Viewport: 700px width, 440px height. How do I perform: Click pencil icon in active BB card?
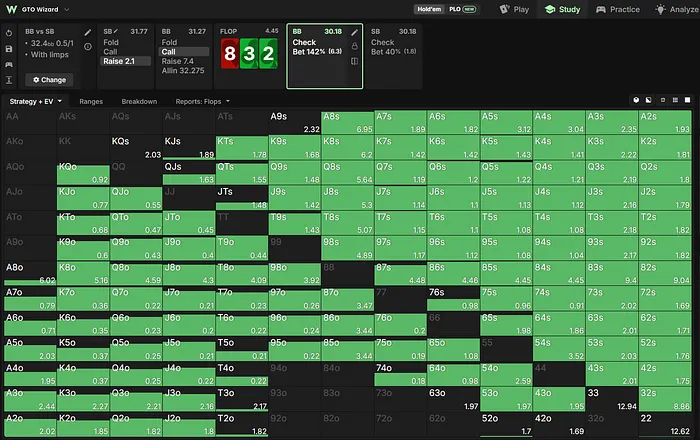354,32
